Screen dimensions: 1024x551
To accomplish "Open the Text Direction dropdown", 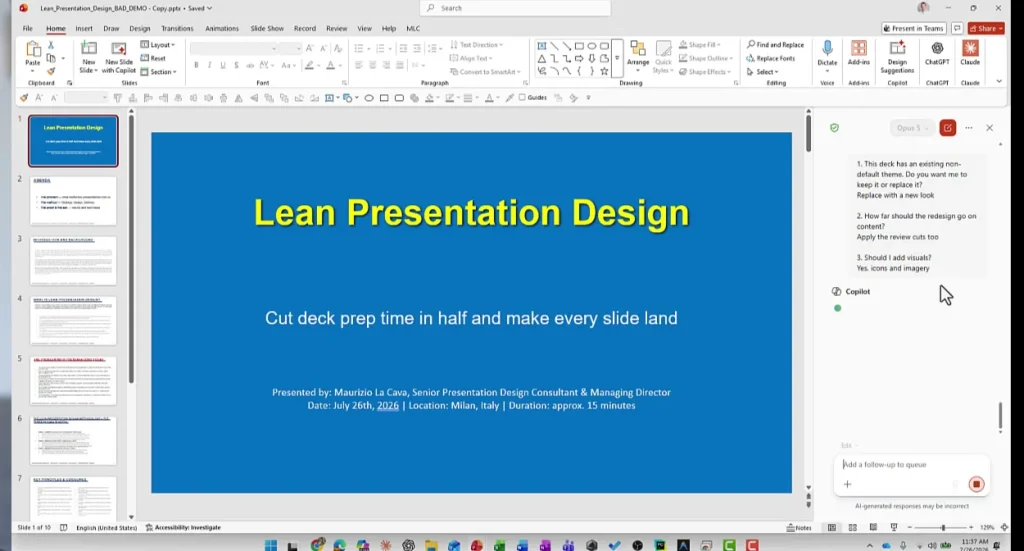I will coord(477,45).
